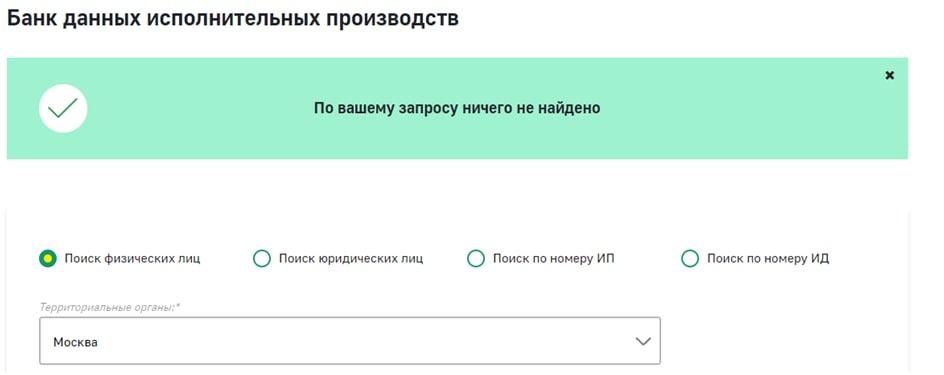Select the 'Поиск физических лиц' radio button
The height and width of the screenshot is (375, 944).
(48, 259)
